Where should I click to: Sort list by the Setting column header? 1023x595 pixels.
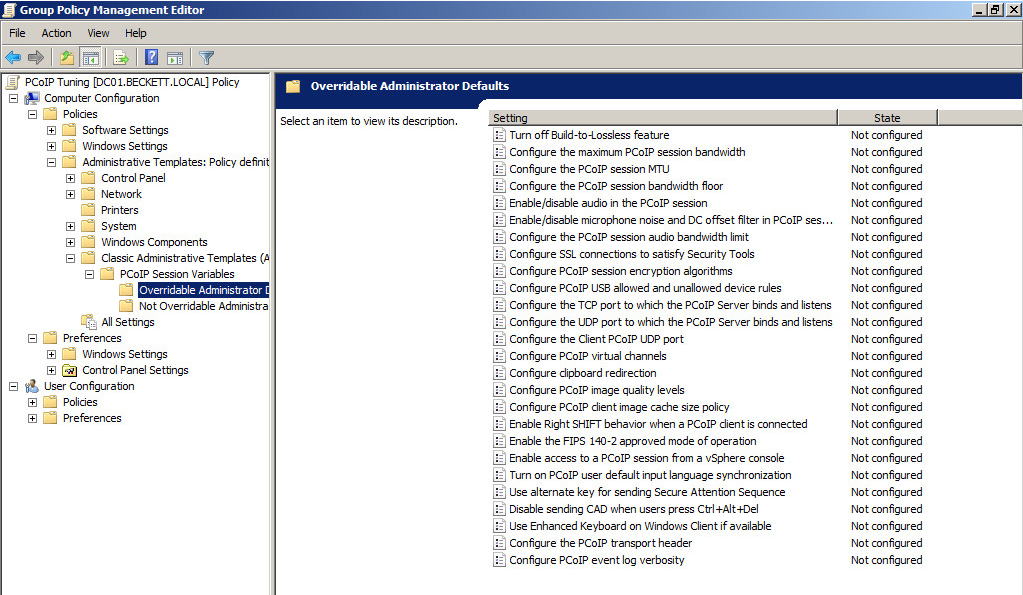pyautogui.click(x=662, y=118)
